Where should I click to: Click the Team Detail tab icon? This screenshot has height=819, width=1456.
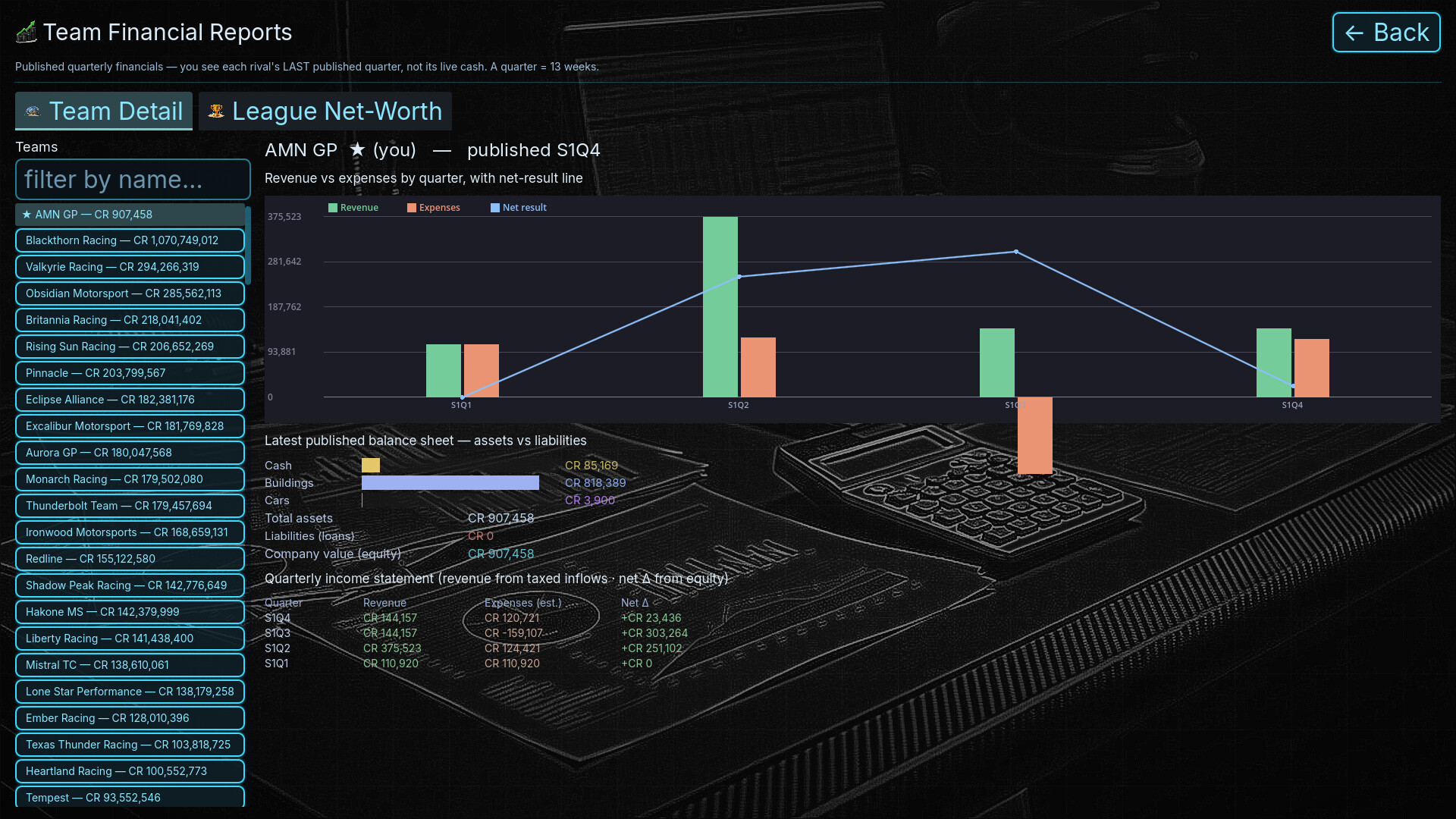coord(33,111)
